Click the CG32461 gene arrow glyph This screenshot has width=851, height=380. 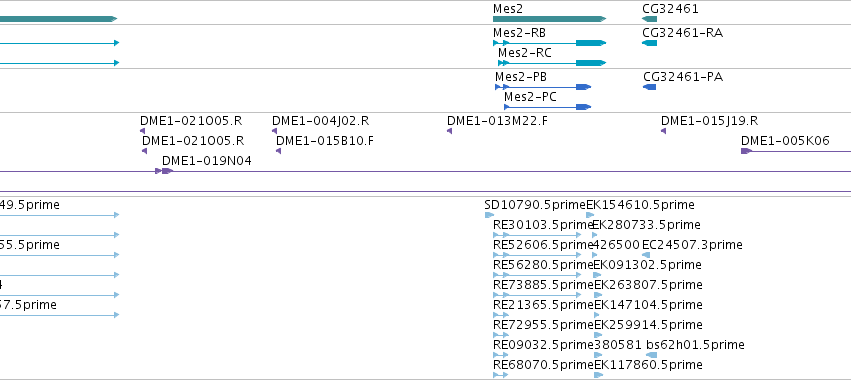[649, 19]
